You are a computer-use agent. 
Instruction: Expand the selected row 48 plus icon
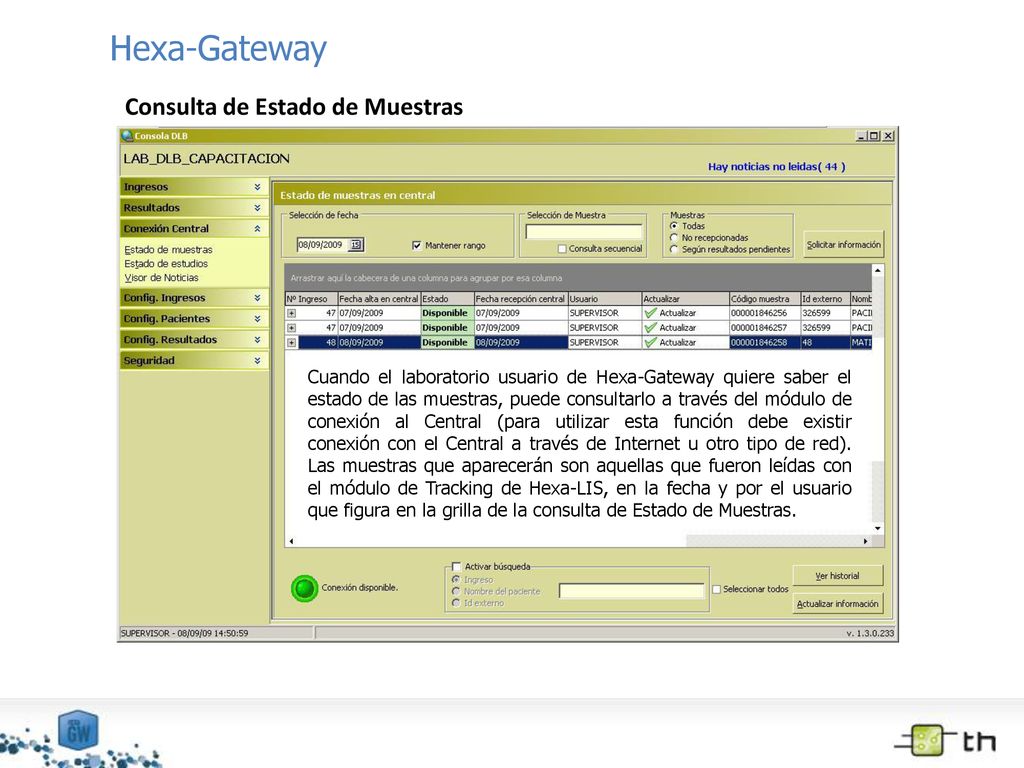pyautogui.click(x=291, y=342)
